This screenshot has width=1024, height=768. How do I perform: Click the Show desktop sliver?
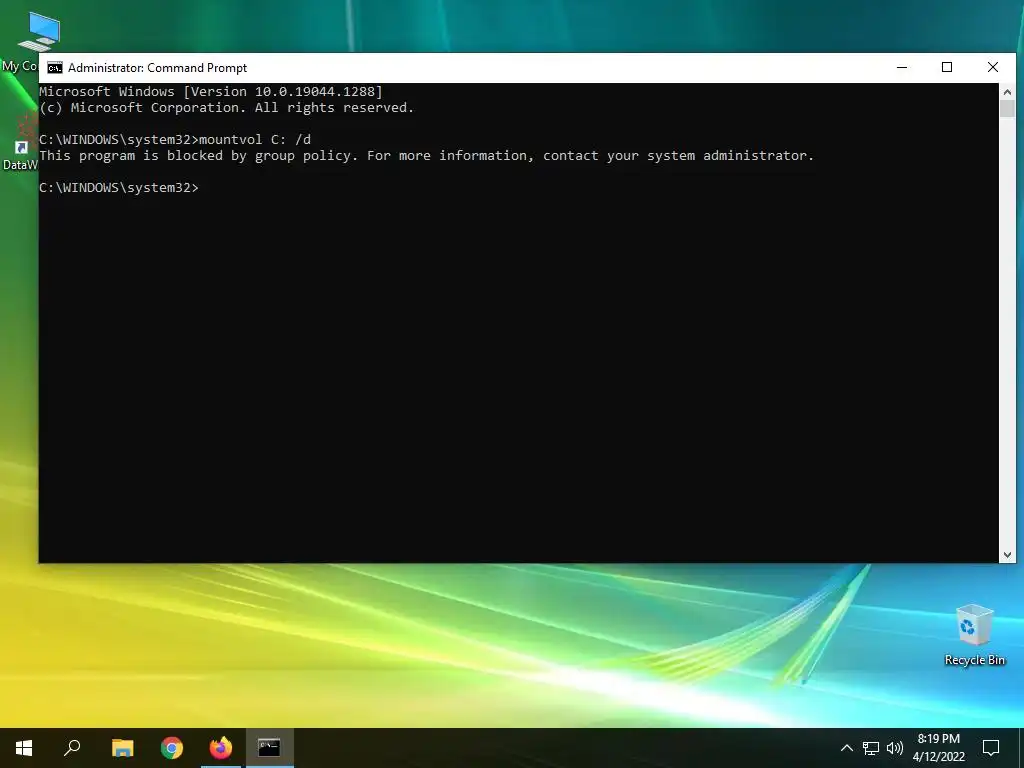(1021, 748)
